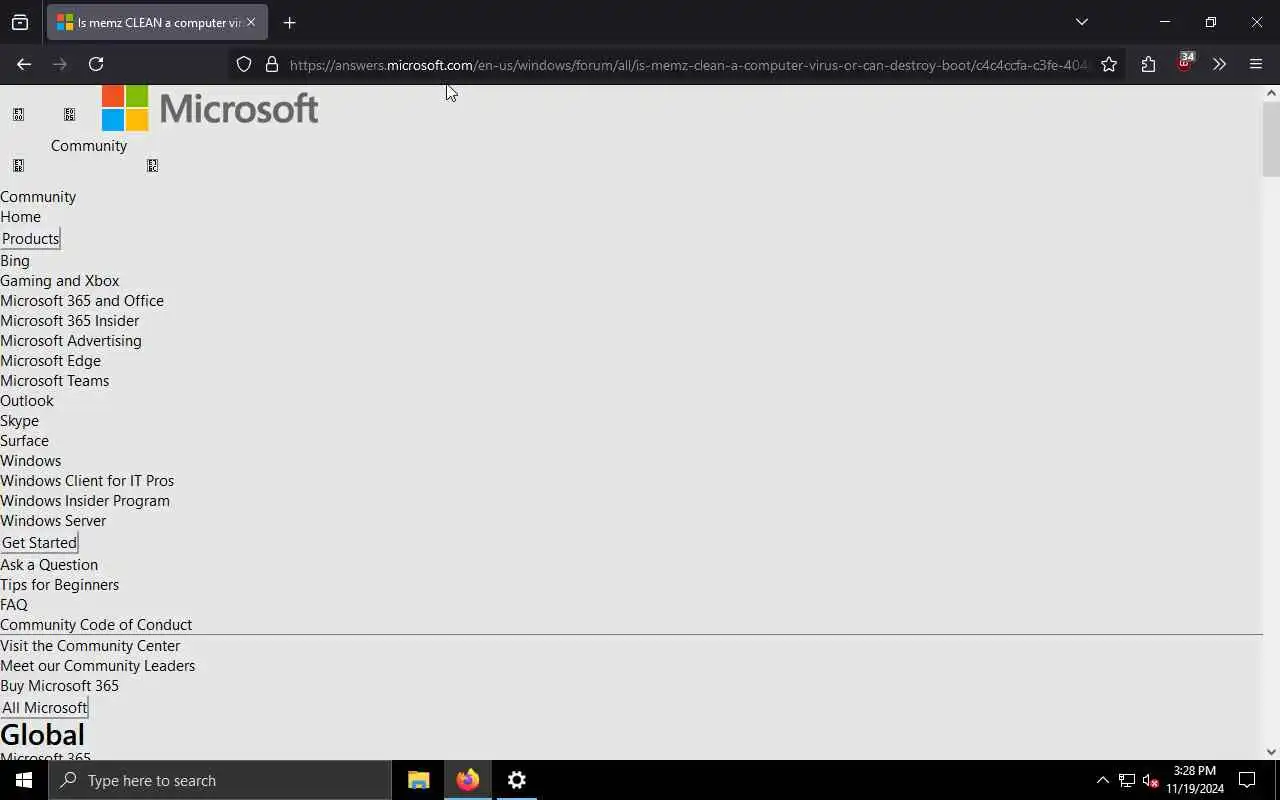
Task: Open Windows Server link
Action: pyautogui.click(x=53, y=521)
